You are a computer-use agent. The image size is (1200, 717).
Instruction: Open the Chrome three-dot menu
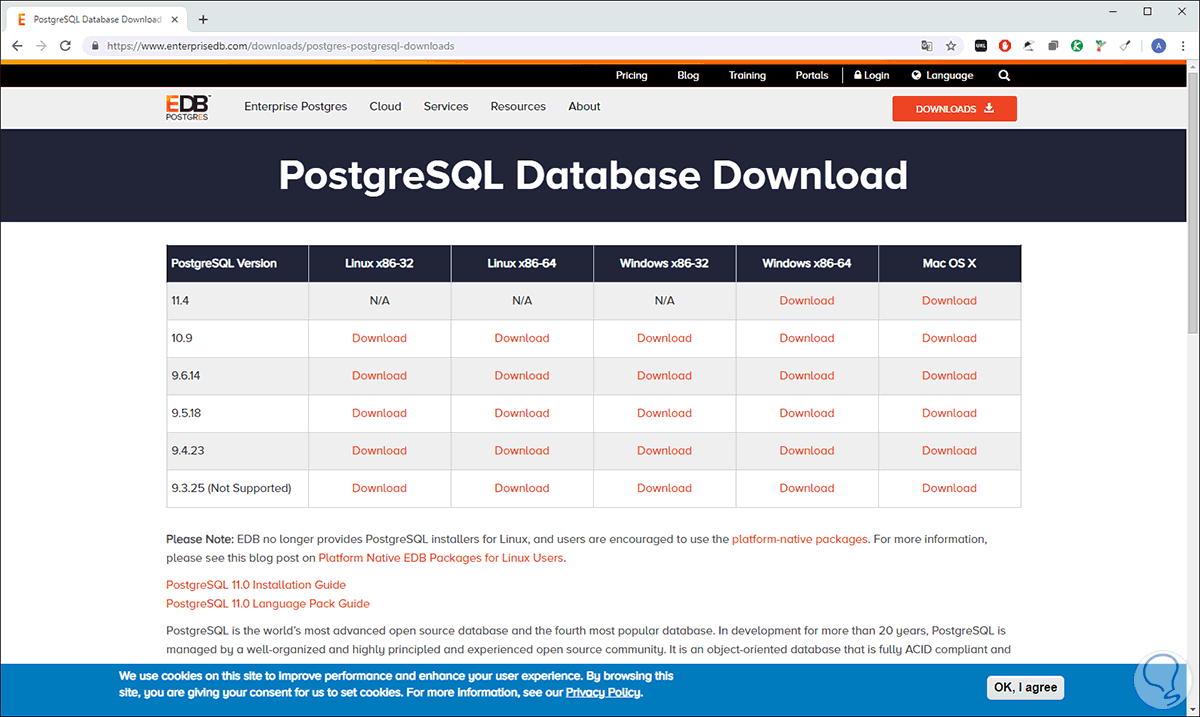click(1181, 45)
